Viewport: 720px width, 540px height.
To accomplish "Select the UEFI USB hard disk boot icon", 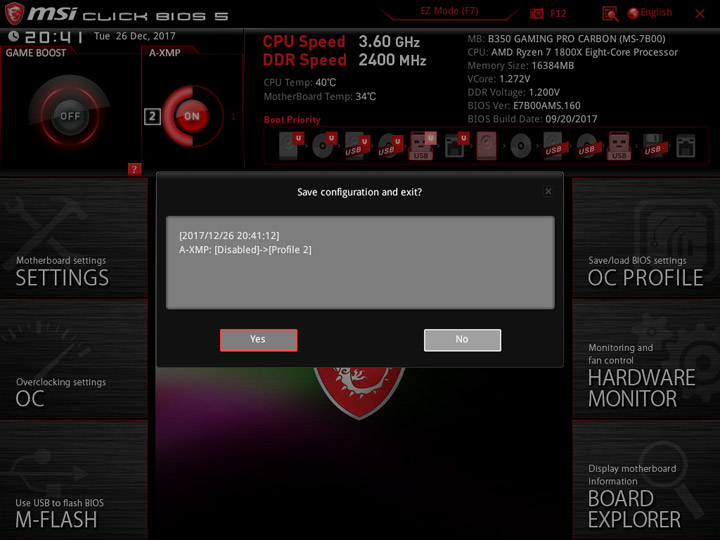I will click(x=357, y=146).
